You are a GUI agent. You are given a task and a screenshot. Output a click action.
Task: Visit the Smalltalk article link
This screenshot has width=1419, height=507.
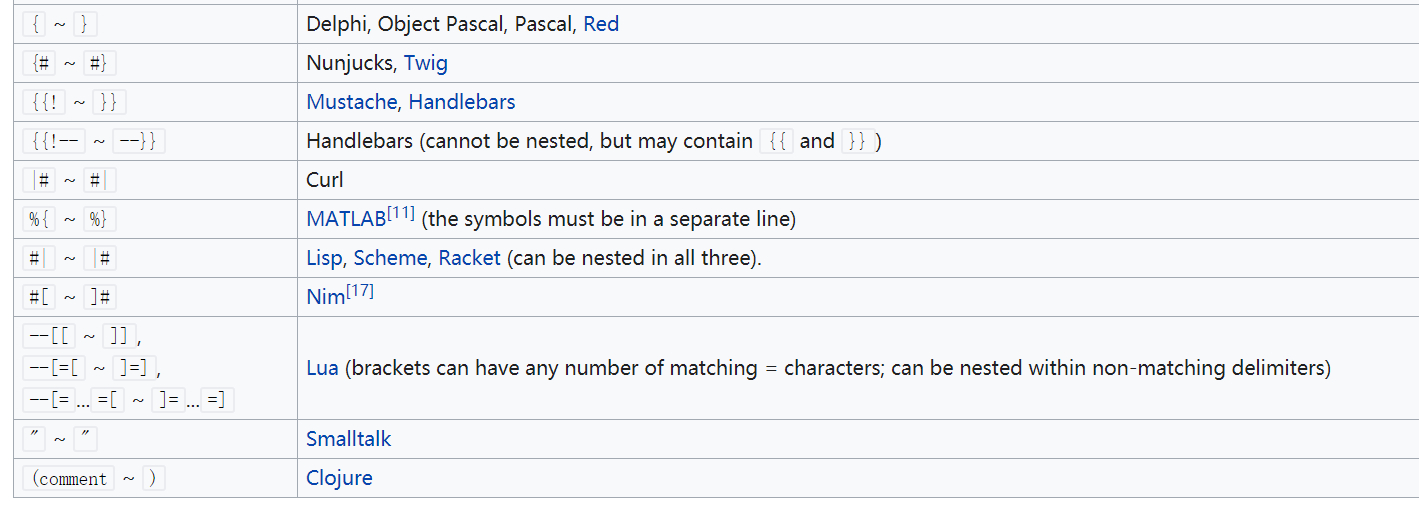point(349,439)
